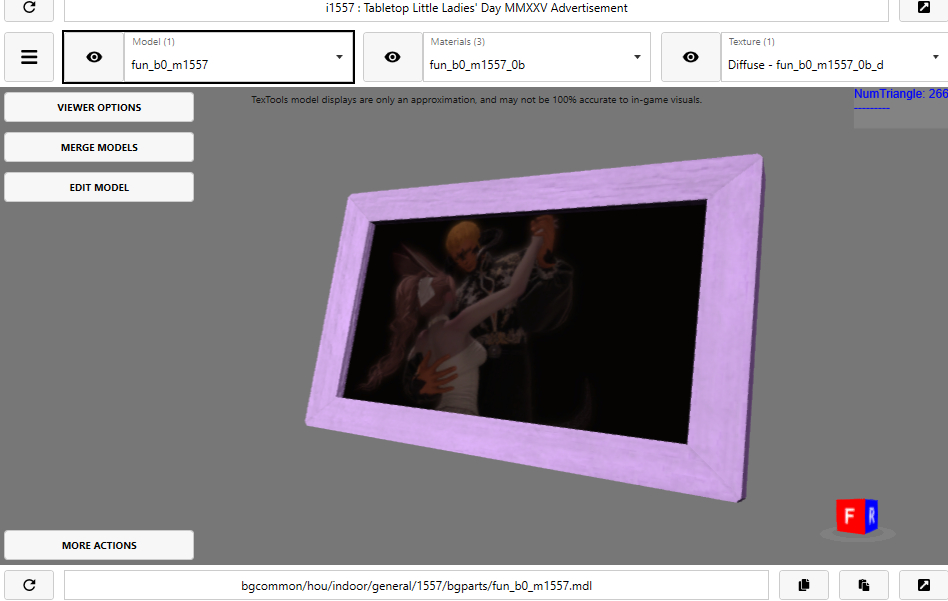Toggle the Materials eye icon

[392, 57]
